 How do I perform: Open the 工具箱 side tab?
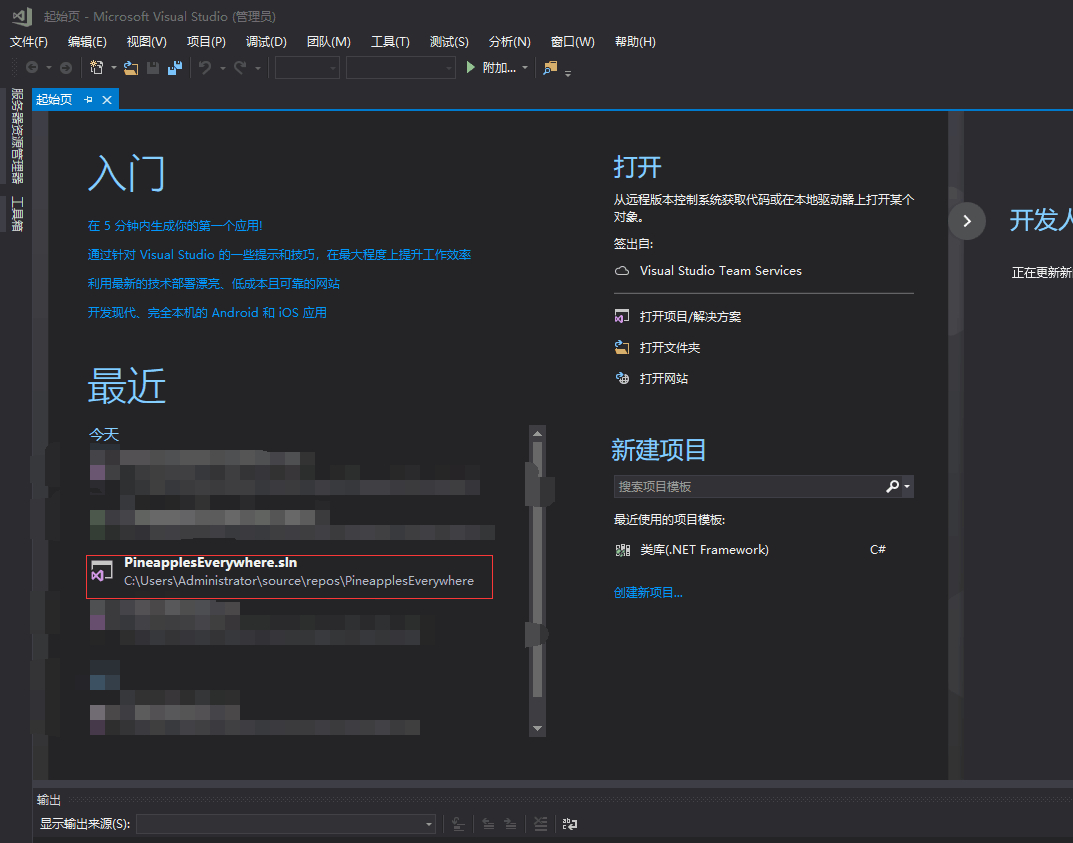click(17, 213)
